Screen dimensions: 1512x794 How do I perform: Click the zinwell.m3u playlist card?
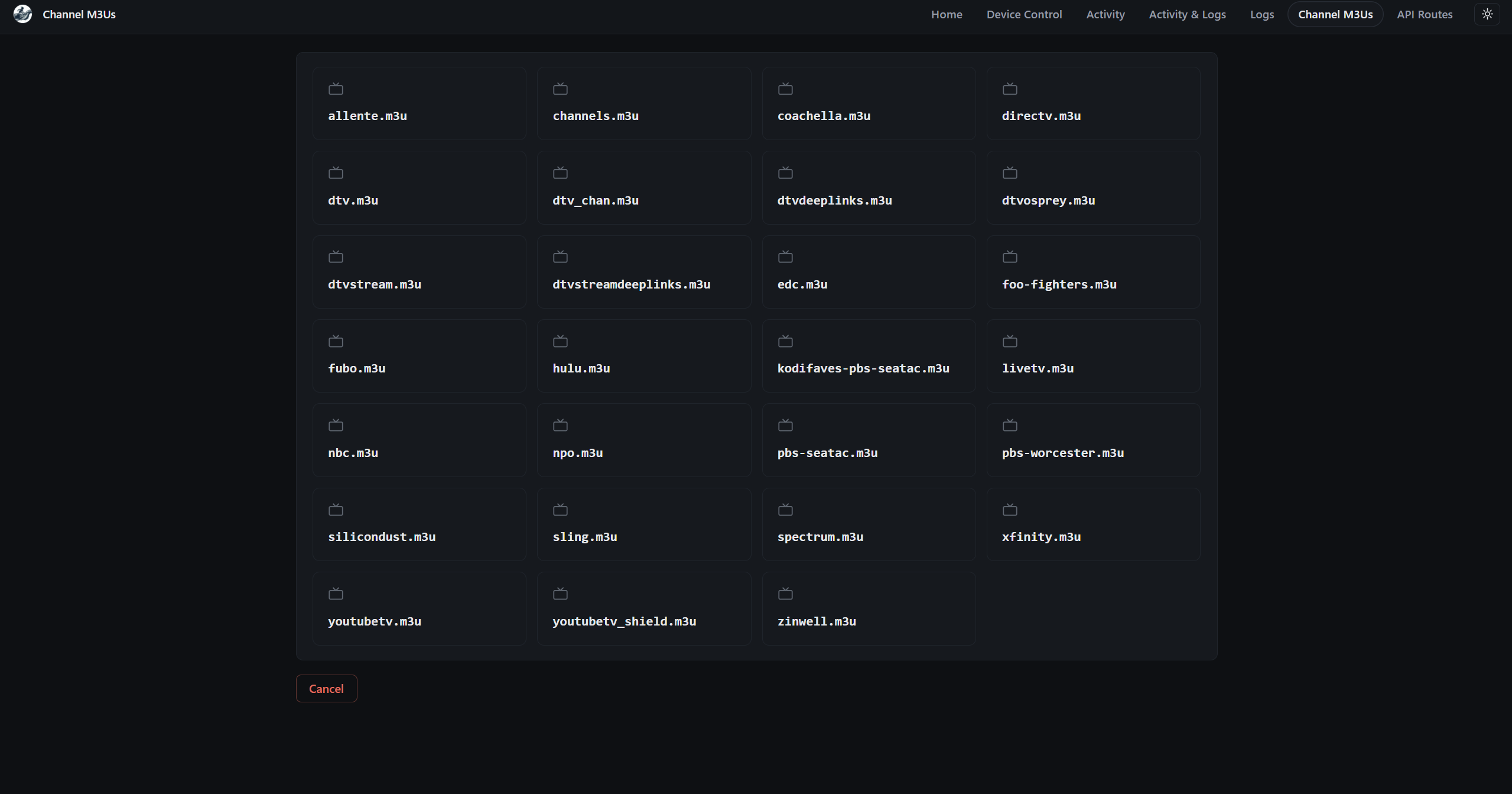(x=869, y=608)
